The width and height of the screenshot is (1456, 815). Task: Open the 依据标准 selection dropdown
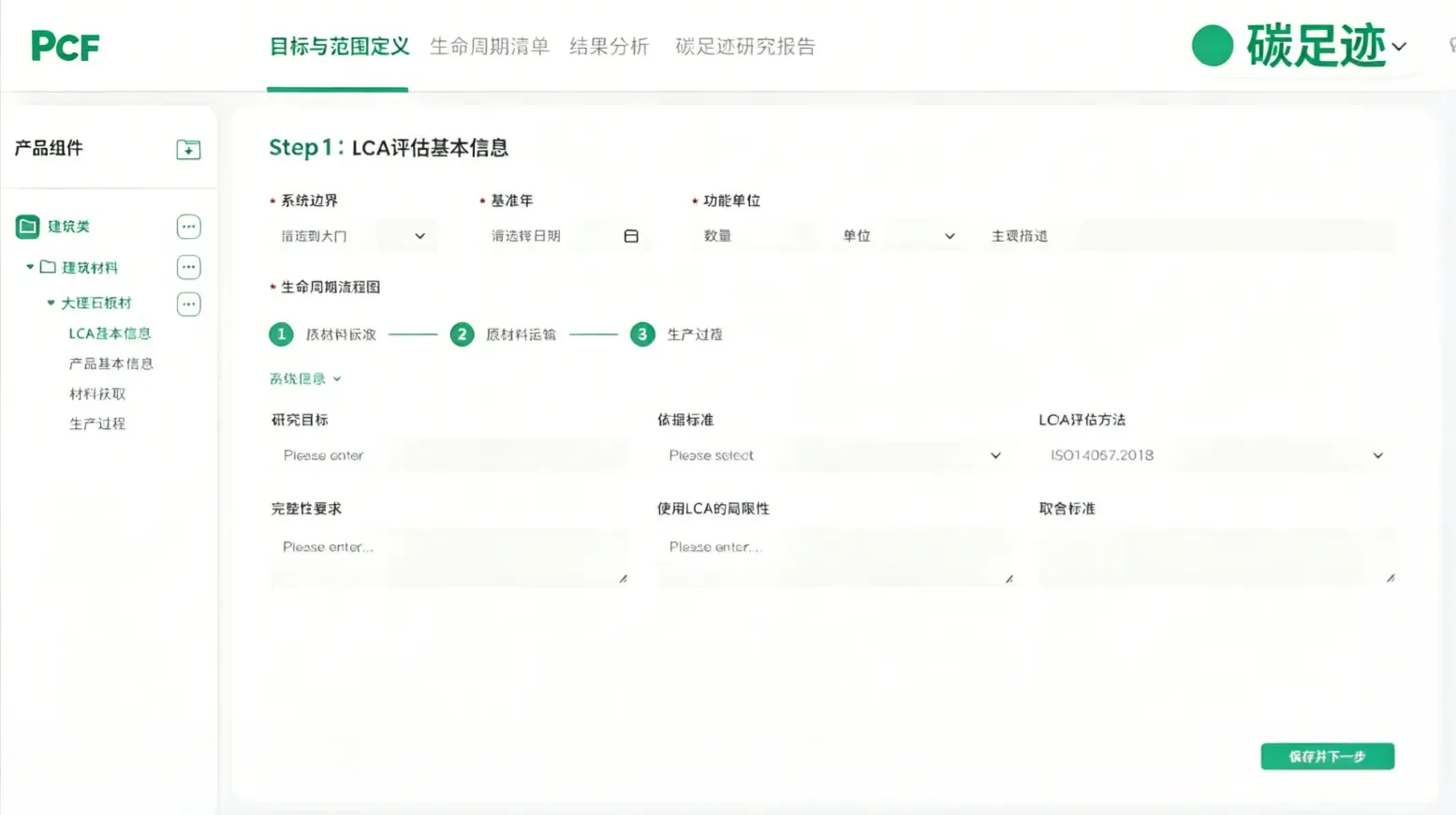(x=995, y=455)
